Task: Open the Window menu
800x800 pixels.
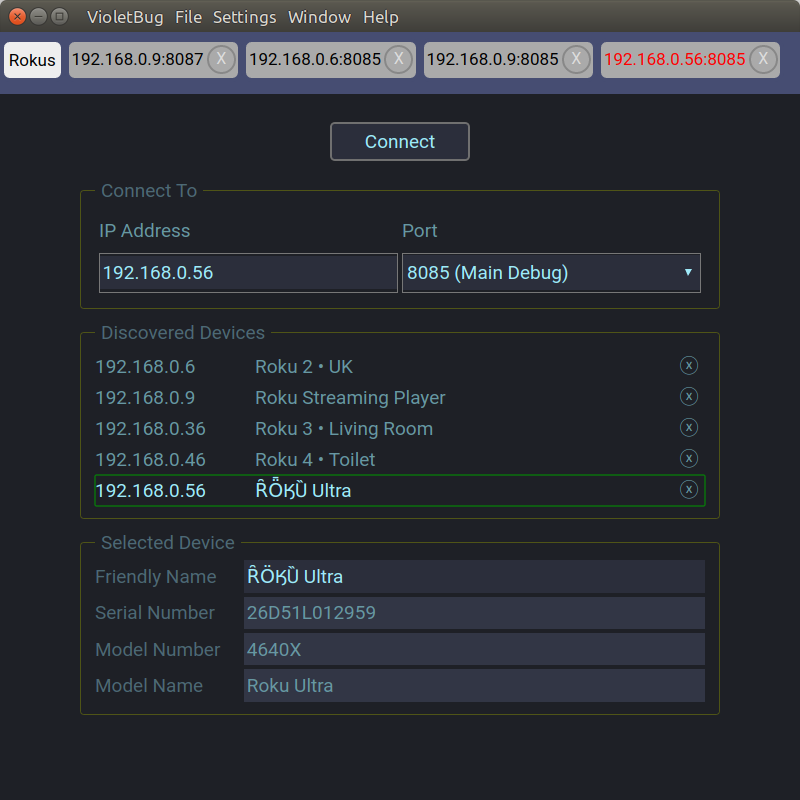Action: (319, 17)
